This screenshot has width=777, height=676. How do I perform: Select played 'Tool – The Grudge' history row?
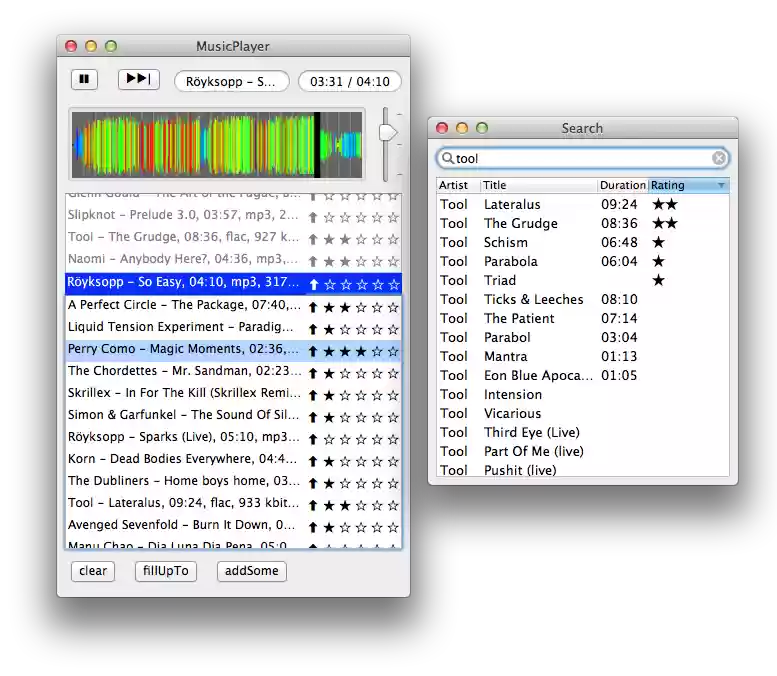[233, 238]
